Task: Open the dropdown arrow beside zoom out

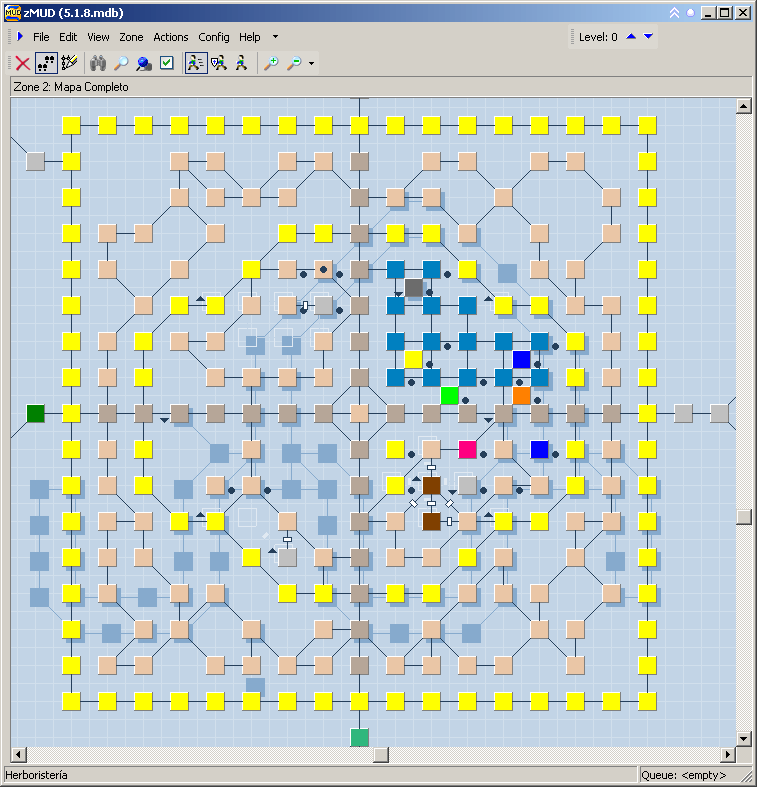Action: (312, 64)
